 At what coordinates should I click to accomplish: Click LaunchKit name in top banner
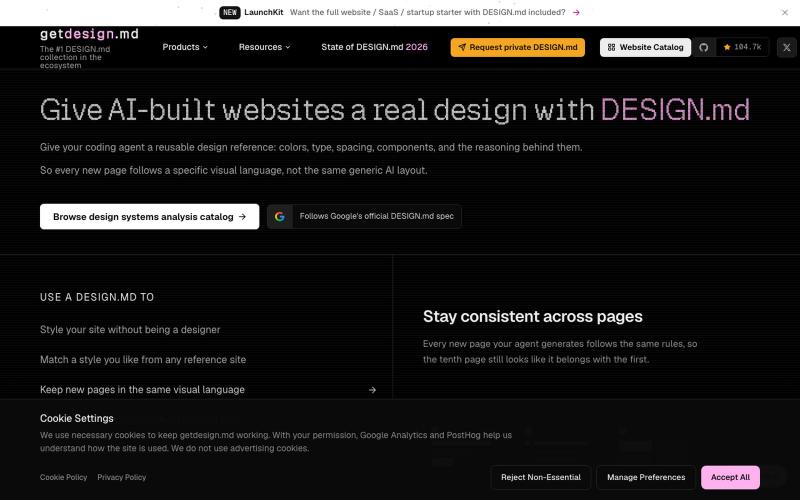pyautogui.click(x=263, y=12)
